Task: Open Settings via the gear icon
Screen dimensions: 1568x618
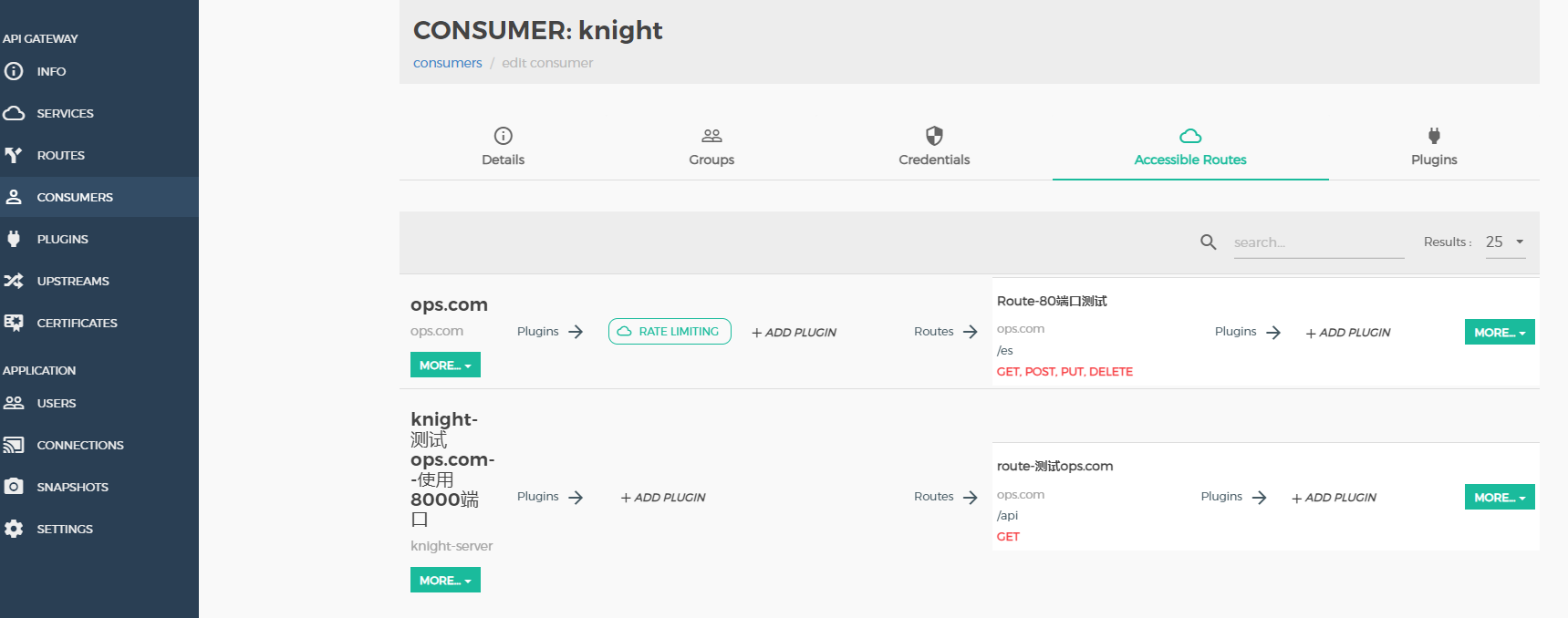Action: point(14,529)
